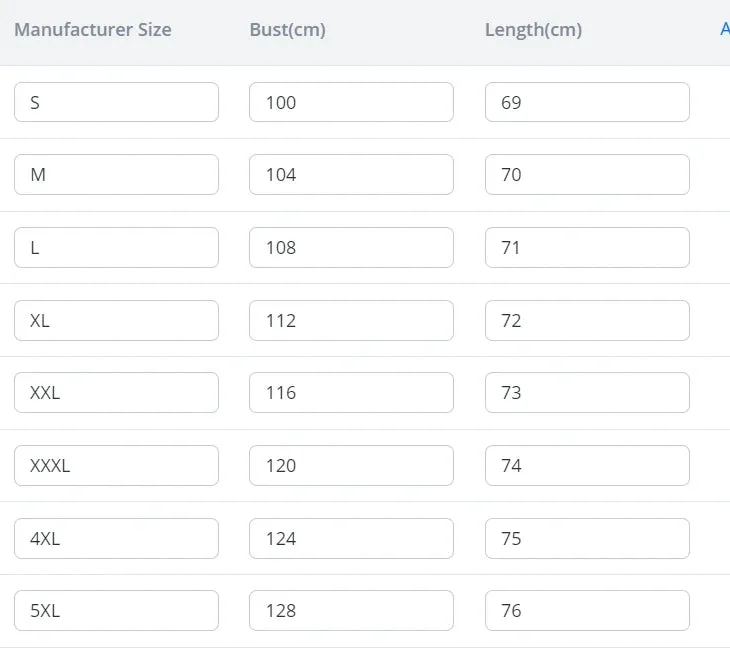
Task: Focus the manufacturer size field M
Action: click(116, 175)
